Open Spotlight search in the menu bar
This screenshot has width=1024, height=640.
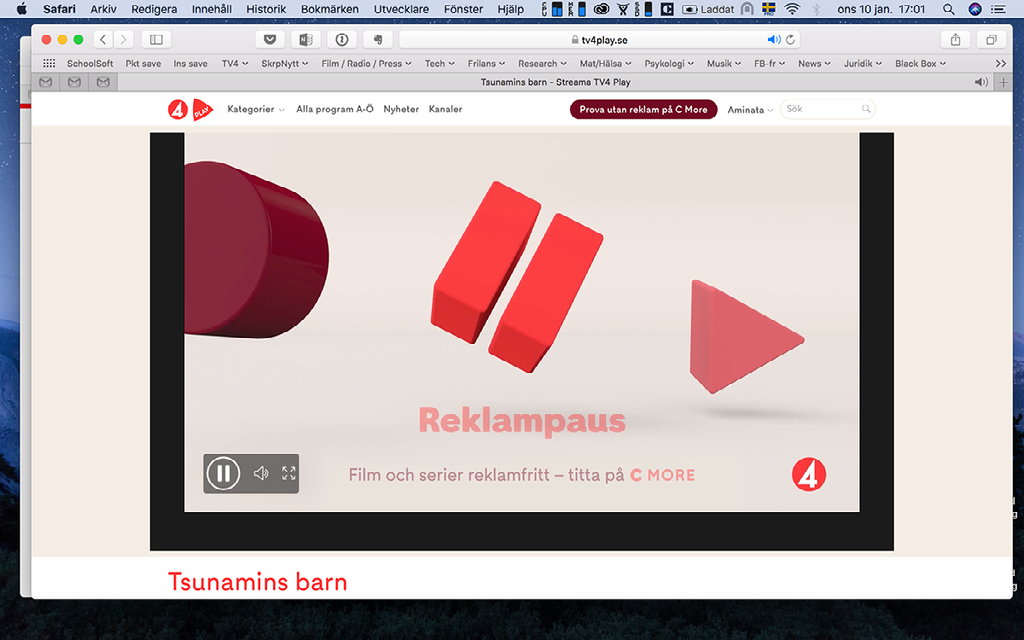(x=949, y=9)
